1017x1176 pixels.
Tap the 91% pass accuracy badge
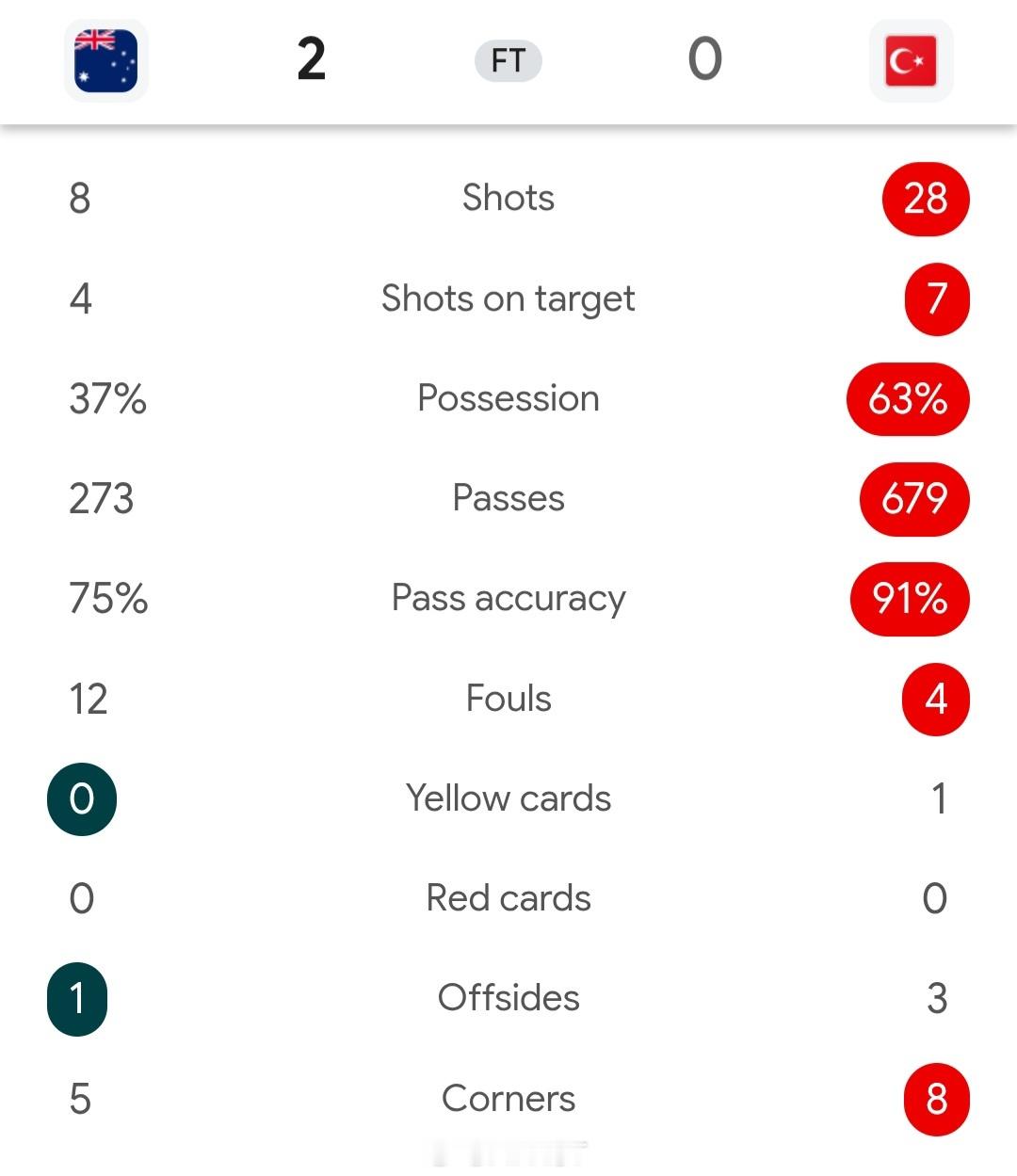910,599
